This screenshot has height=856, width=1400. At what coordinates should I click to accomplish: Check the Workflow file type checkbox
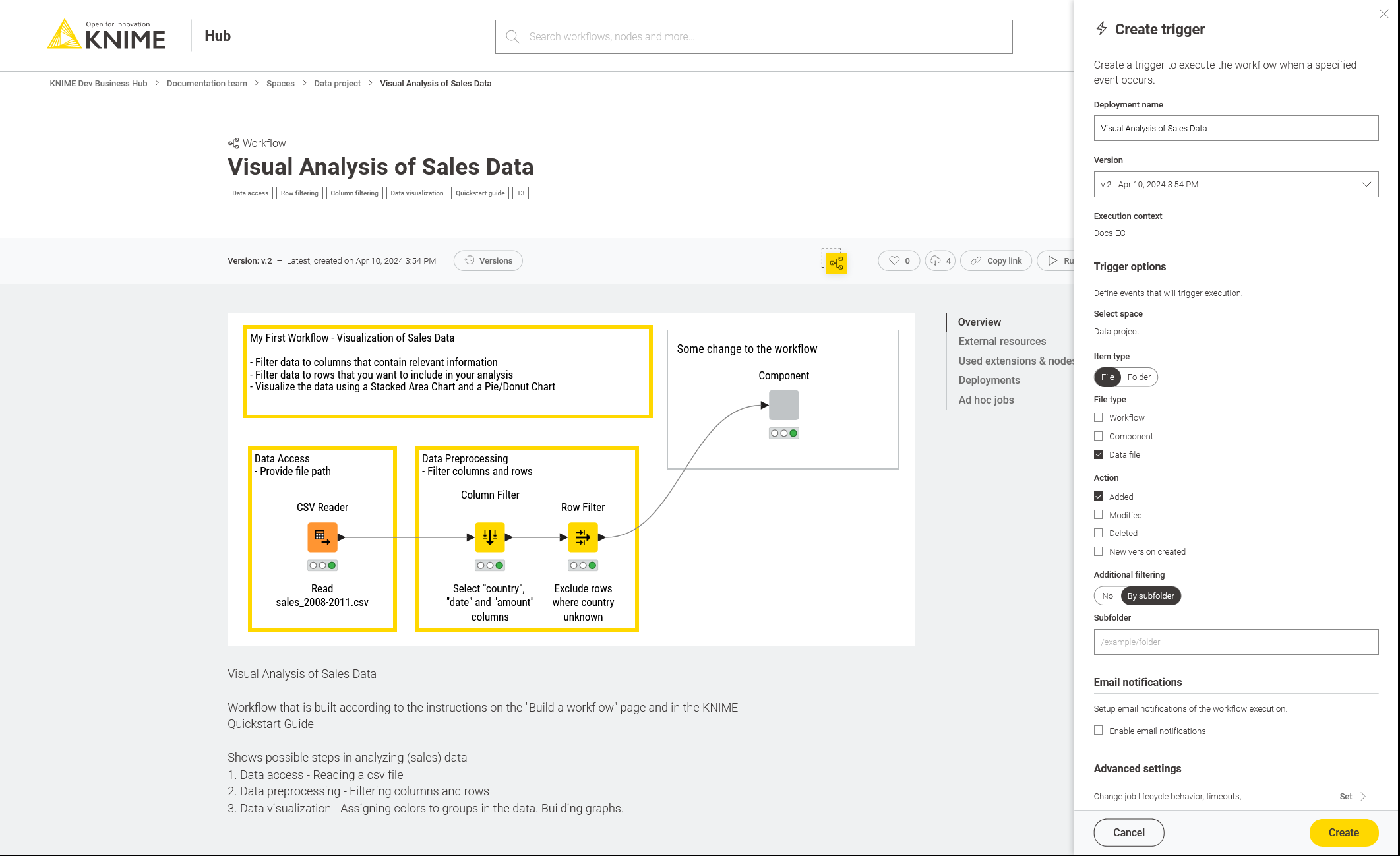(x=1099, y=417)
